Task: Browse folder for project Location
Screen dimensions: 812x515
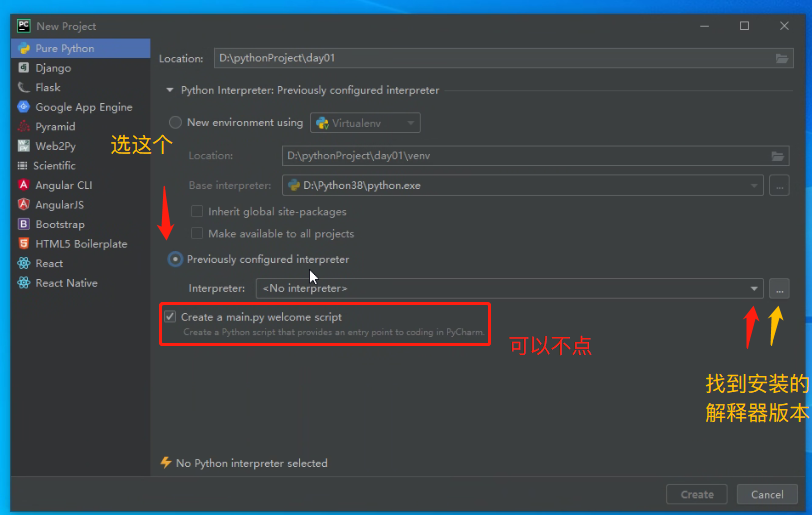Action: [781, 59]
